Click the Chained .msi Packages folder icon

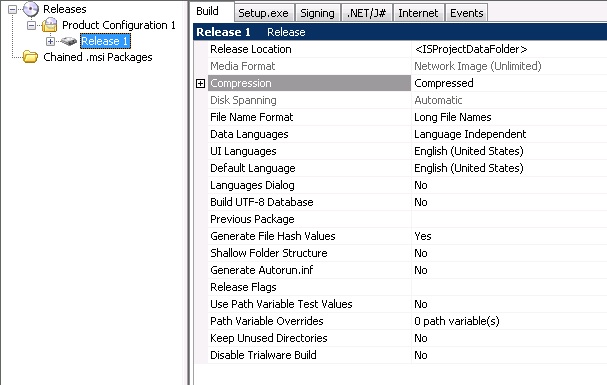pyautogui.click(x=30, y=57)
